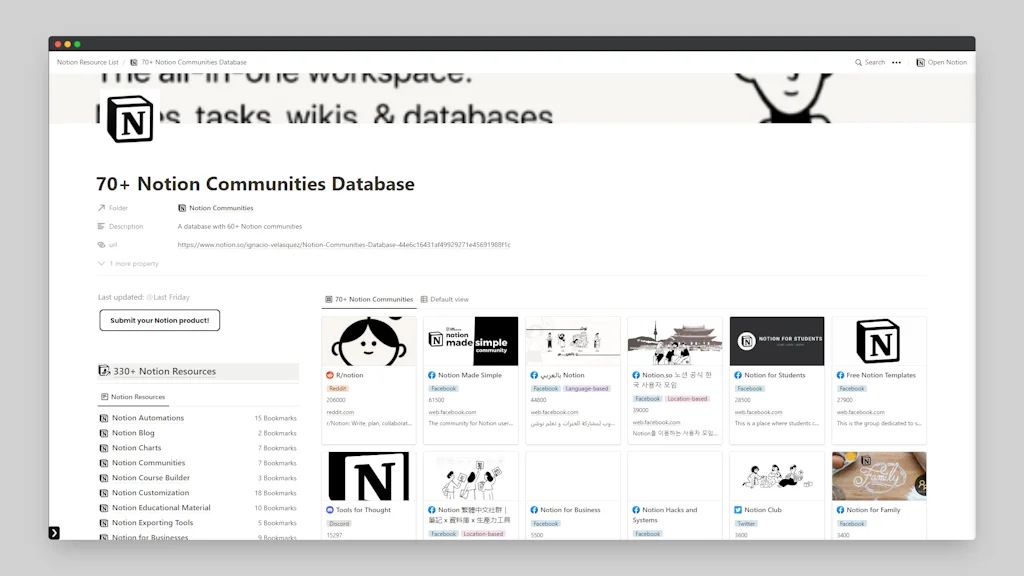Click the Description property icon
Viewport: 1024px width, 576px height.
(103, 225)
